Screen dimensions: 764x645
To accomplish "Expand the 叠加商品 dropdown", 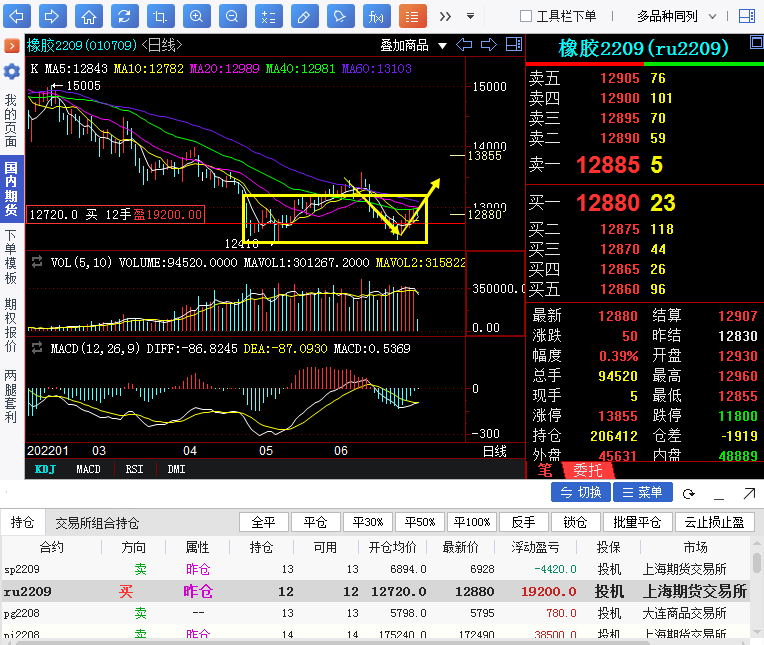I will point(412,44).
